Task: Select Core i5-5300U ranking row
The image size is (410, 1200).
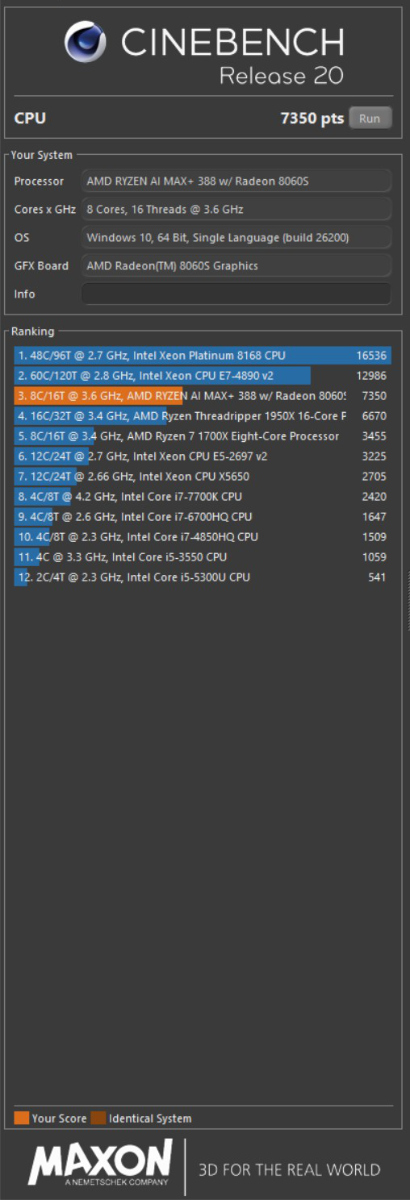Action: (202, 578)
